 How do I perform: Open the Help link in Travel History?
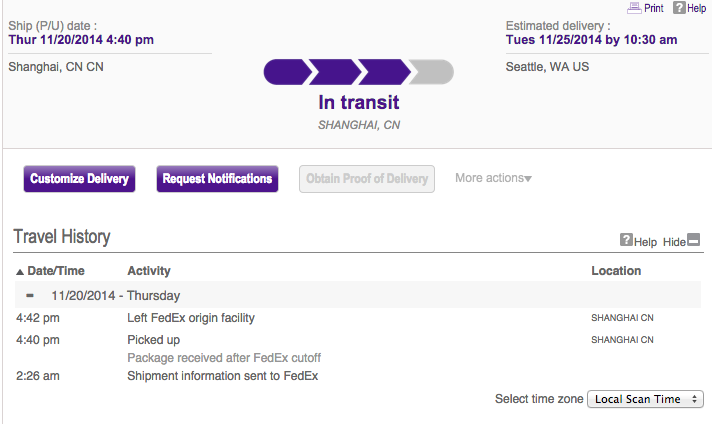(x=645, y=242)
